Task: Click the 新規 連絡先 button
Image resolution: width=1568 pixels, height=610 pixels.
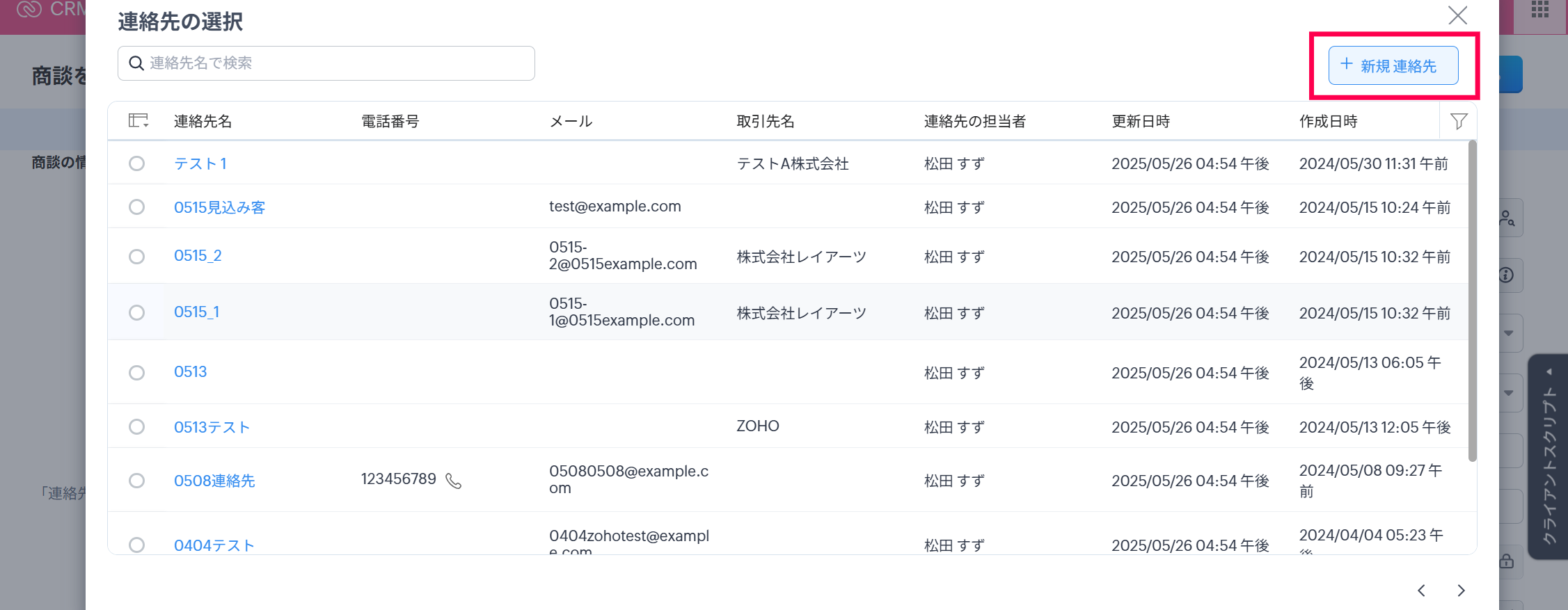Action: (x=1393, y=65)
